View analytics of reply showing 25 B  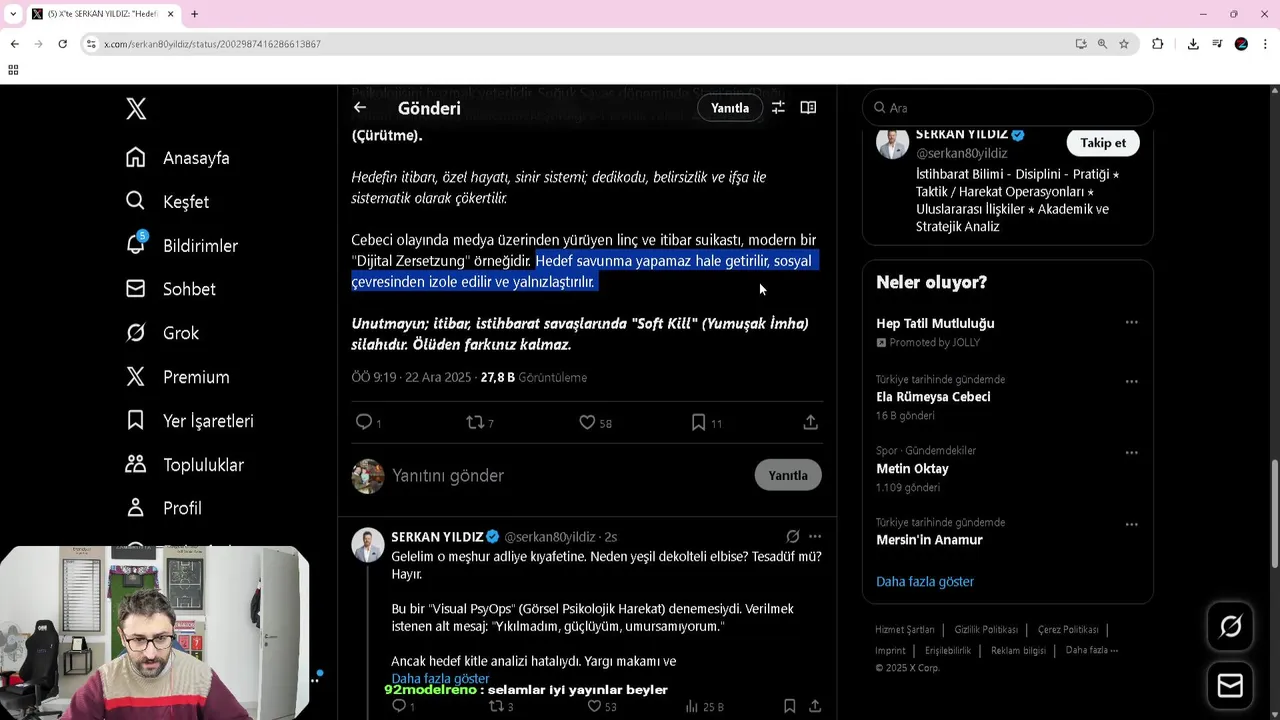704,706
